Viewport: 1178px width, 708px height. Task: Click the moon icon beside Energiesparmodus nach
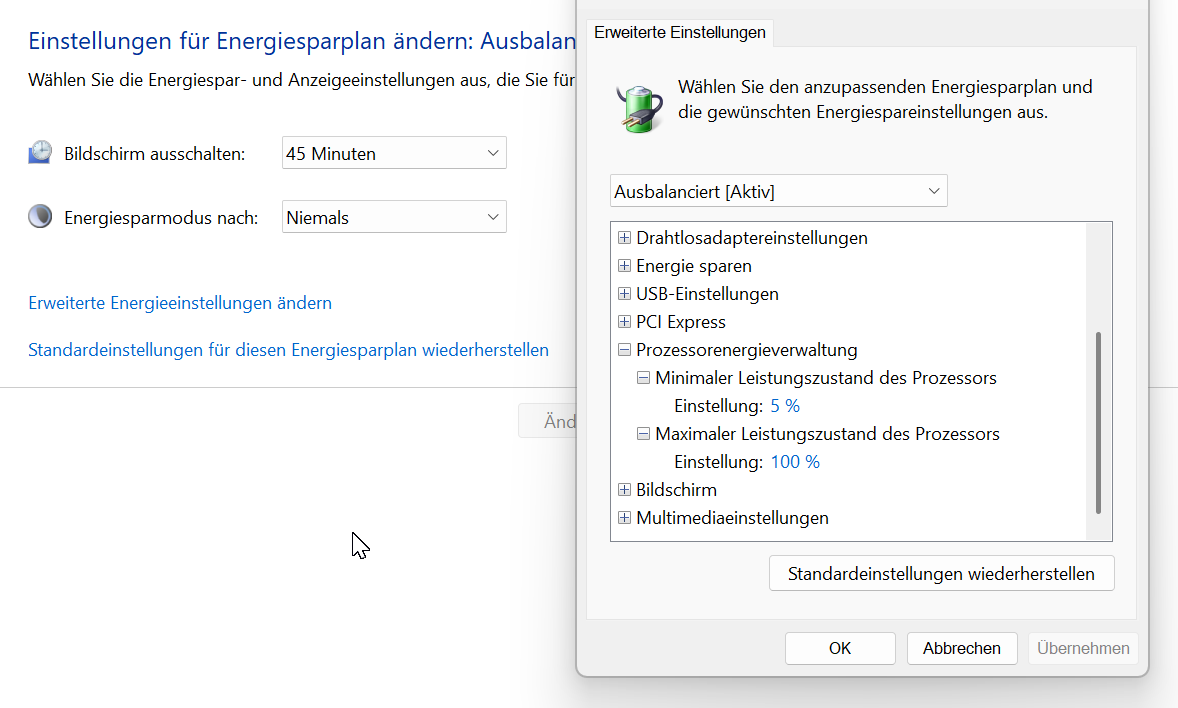39,215
